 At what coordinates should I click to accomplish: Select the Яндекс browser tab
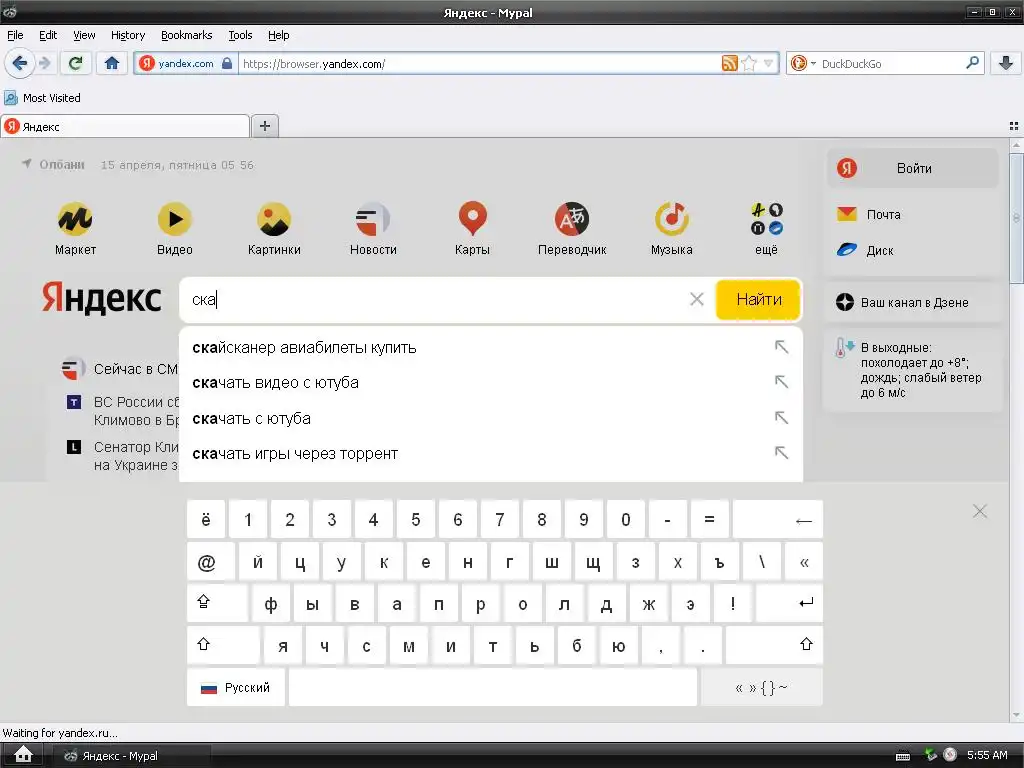tap(125, 127)
